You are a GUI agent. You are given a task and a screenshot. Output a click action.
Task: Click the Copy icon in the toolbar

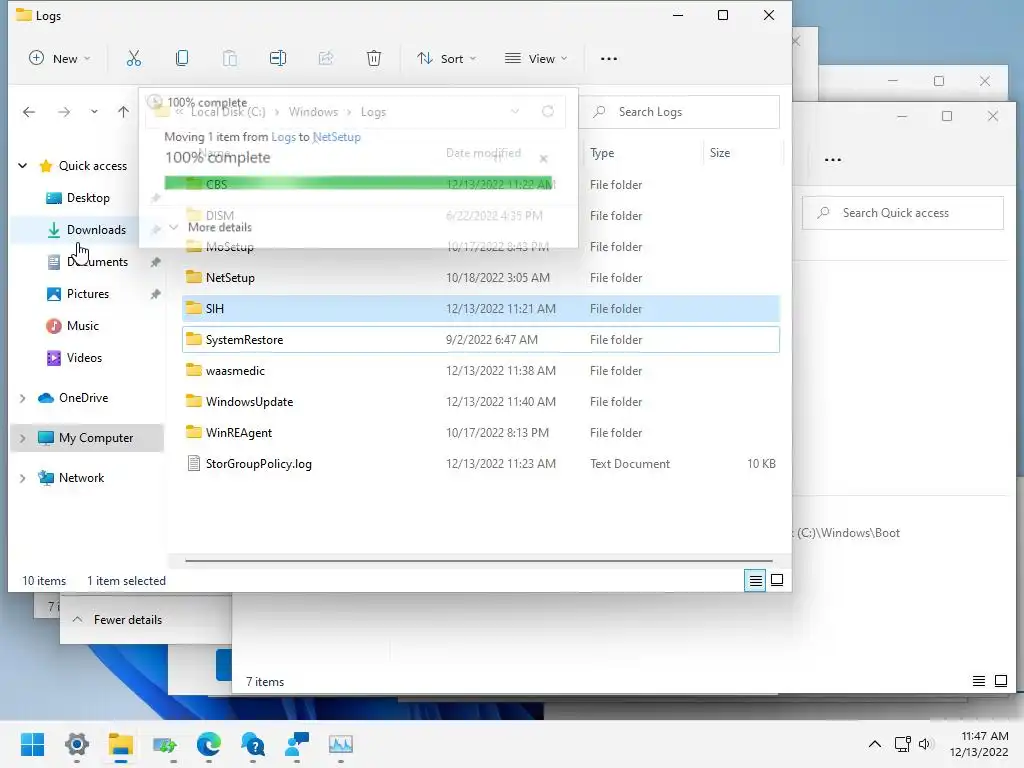pyautogui.click(x=182, y=59)
